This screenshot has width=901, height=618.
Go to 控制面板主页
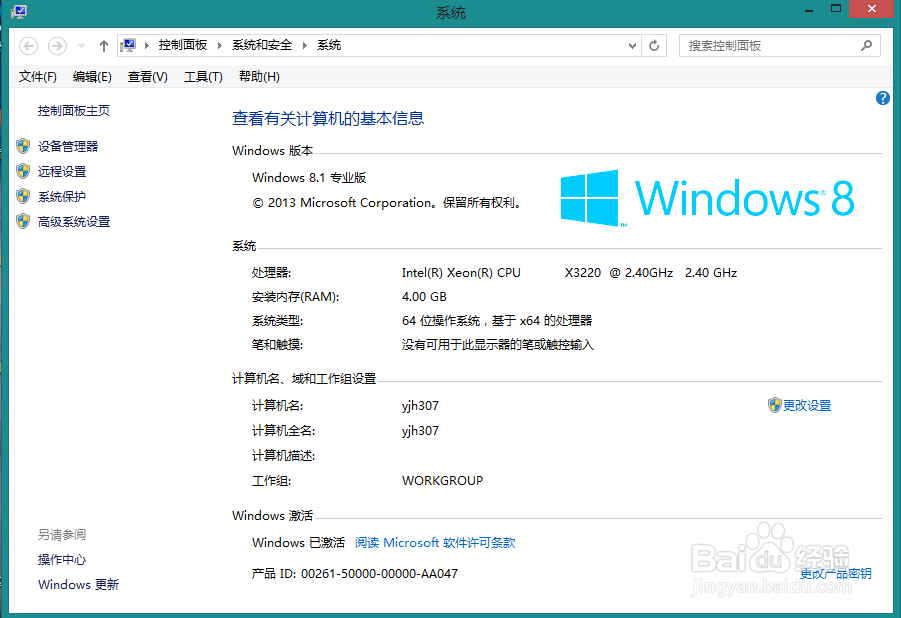point(74,110)
